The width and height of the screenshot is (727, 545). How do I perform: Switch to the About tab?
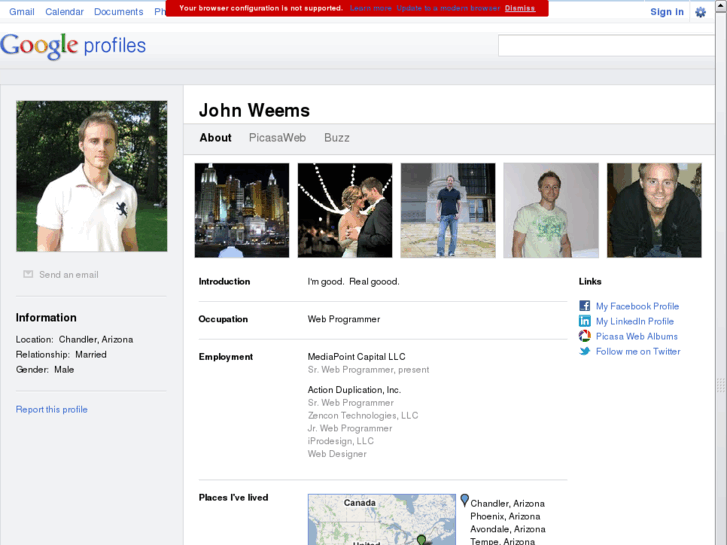(x=216, y=138)
